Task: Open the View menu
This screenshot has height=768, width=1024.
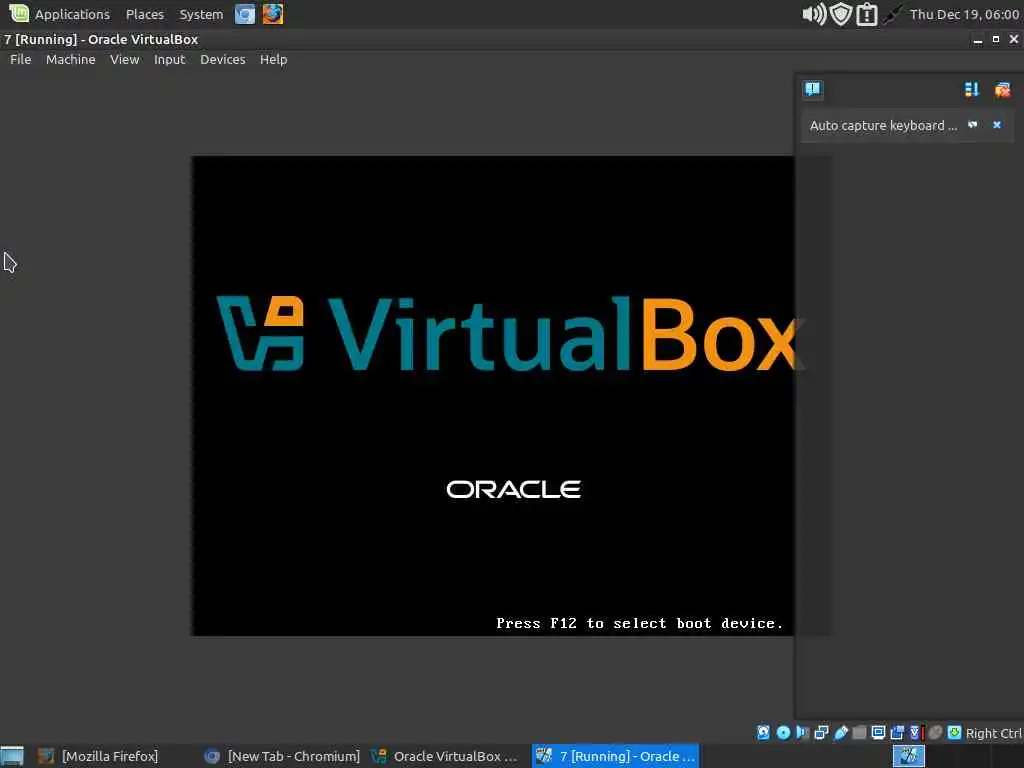Action: (x=124, y=59)
